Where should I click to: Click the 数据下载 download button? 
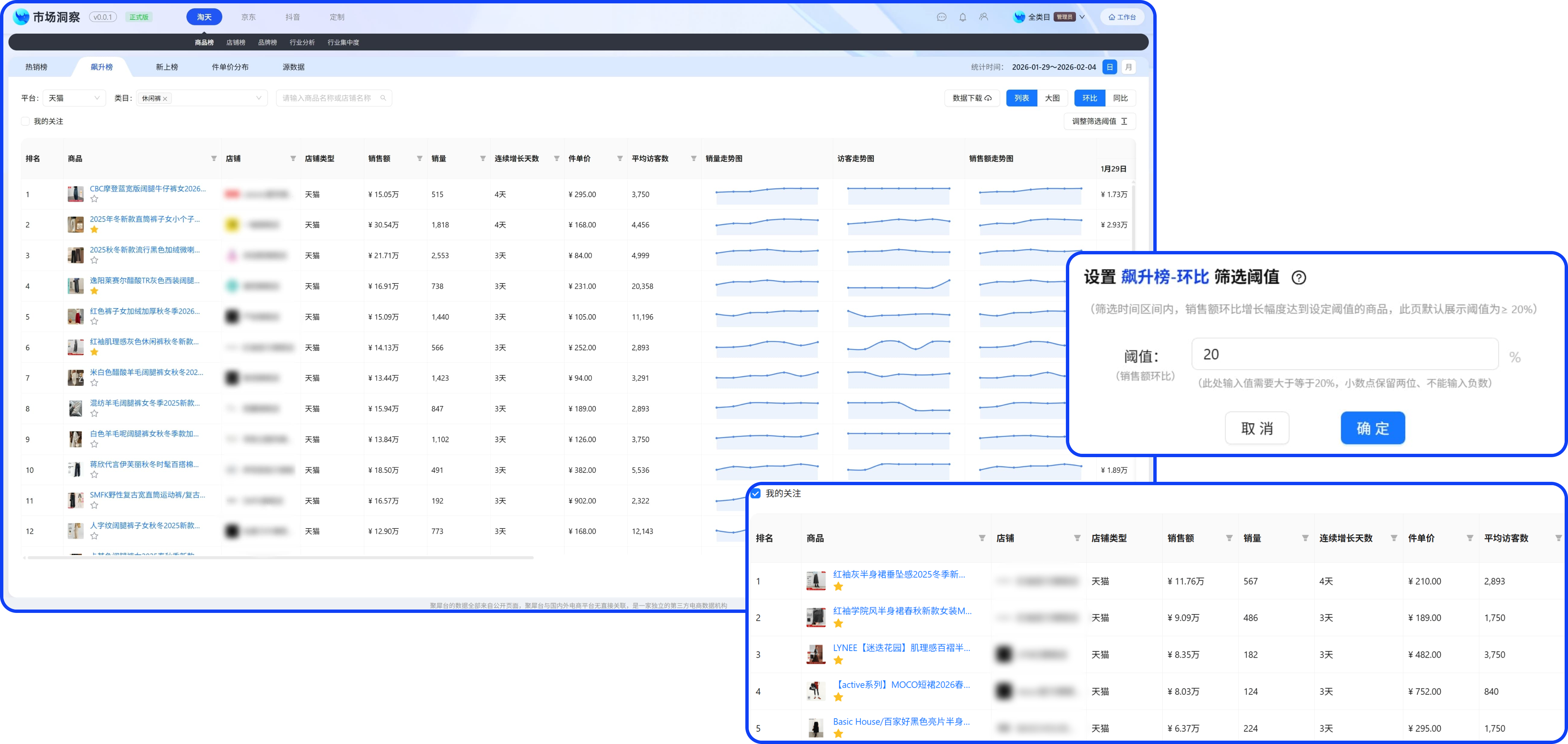(971, 98)
